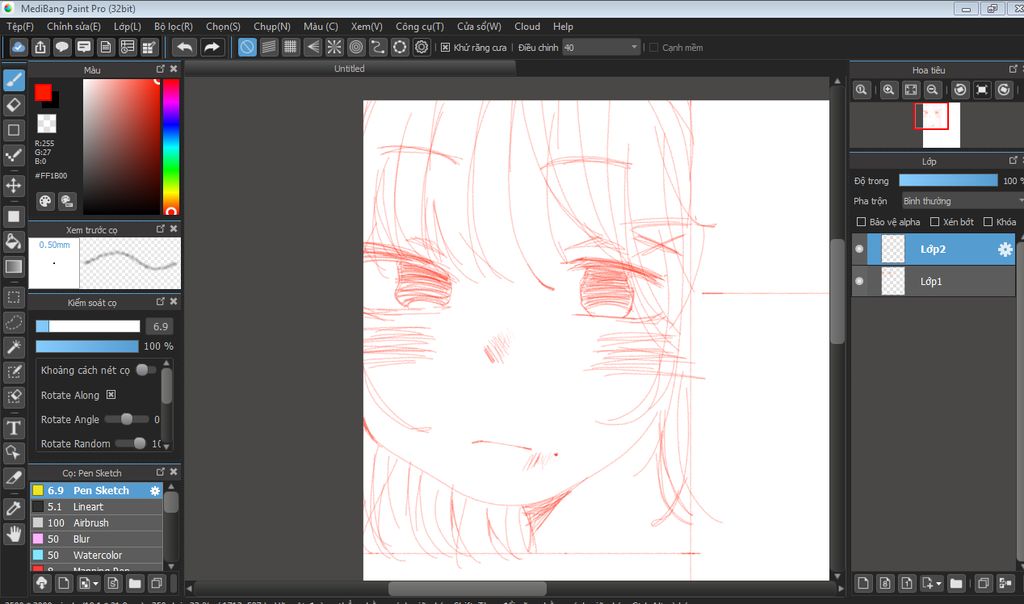Enable Bảo vệ alpha checkbox
This screenshot has height=604, width=1024.
pyautogui.click(x=861, y=222)
